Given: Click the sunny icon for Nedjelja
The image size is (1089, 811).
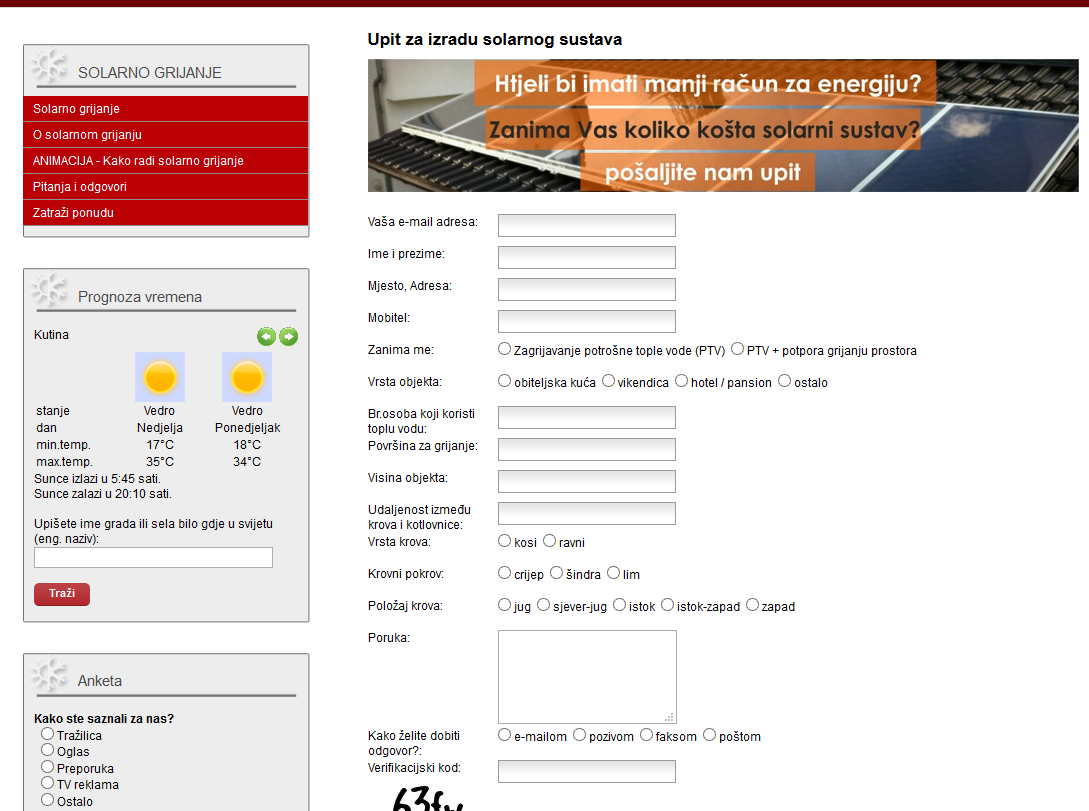Looking at the screenshot, I should (160, 377).
